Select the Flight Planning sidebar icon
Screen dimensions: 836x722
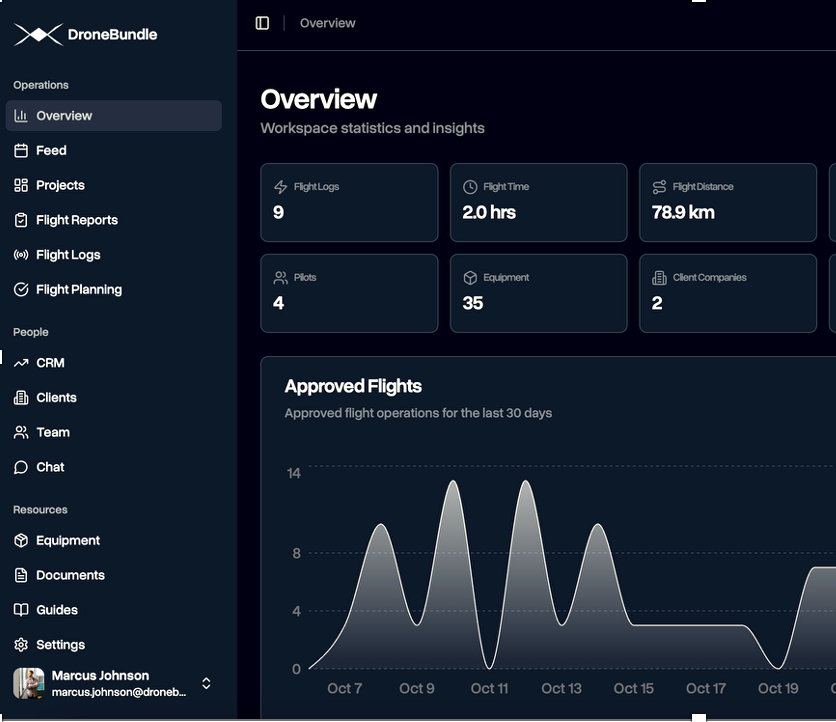21,289
